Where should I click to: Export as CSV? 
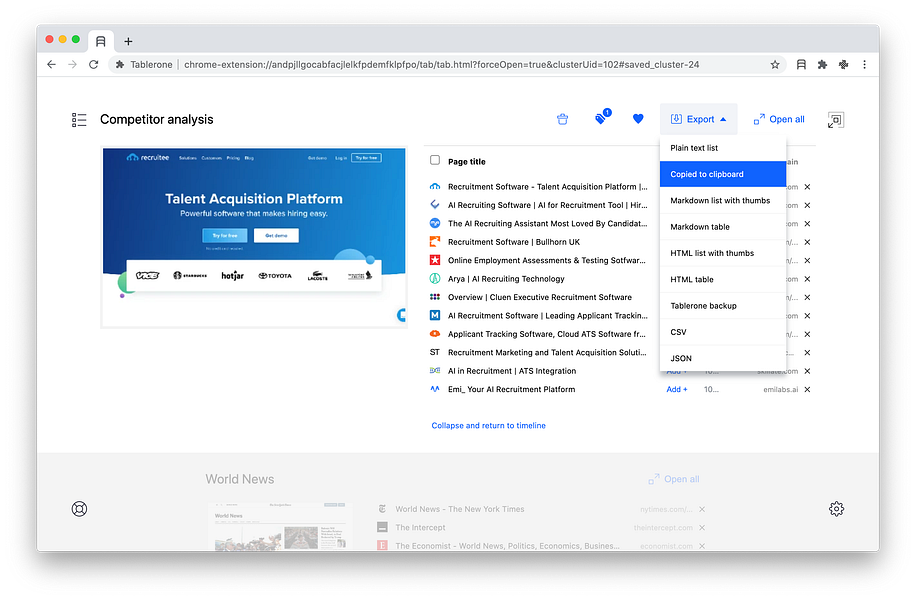723,332
